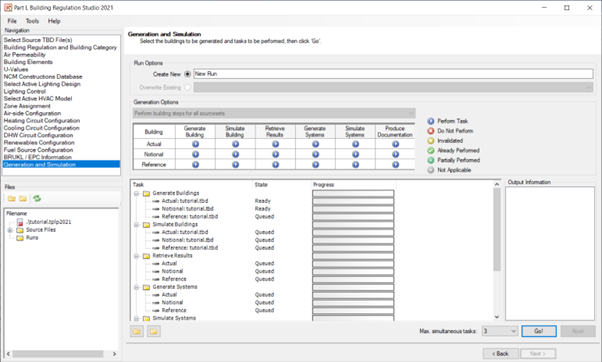The width and height of the screenshot is (602, 362).
Task: Toggle Simulate Systems task for Actual row
Action: point(356,144)
